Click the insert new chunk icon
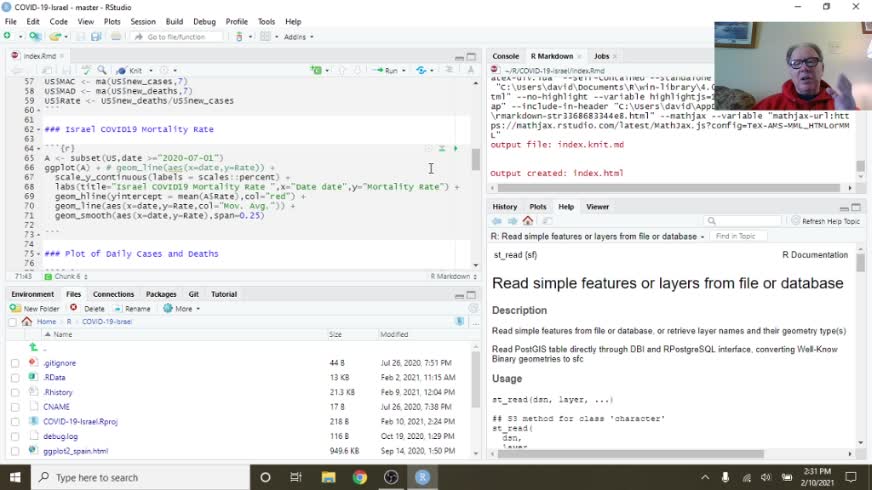Screen dimensions: 872x490 coord(316,71)
